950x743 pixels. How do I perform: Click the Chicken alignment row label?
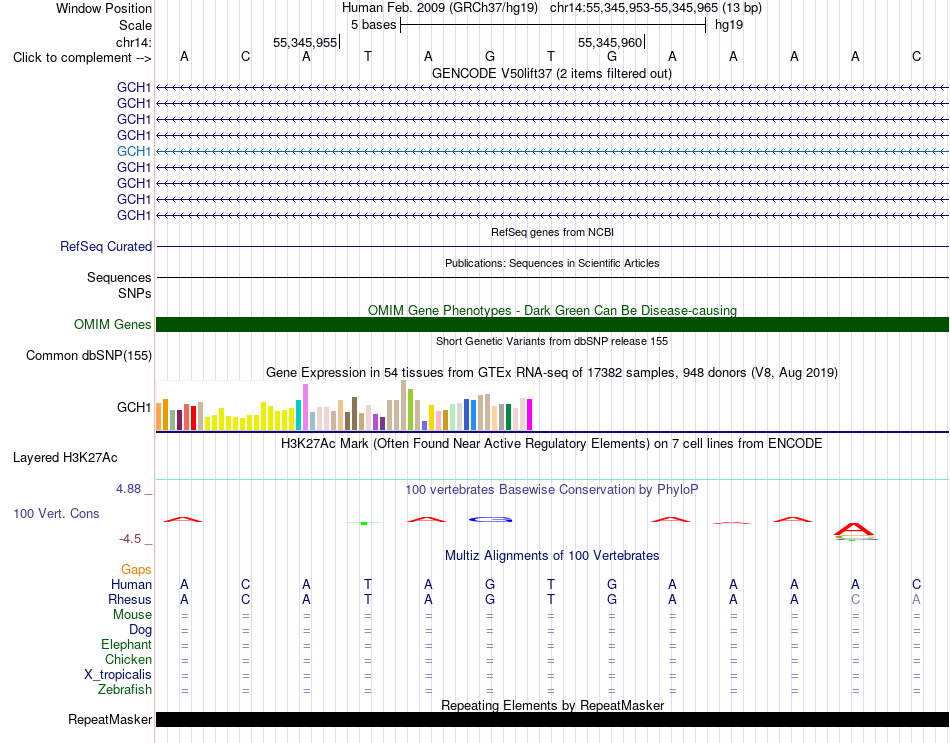point(128,659)
